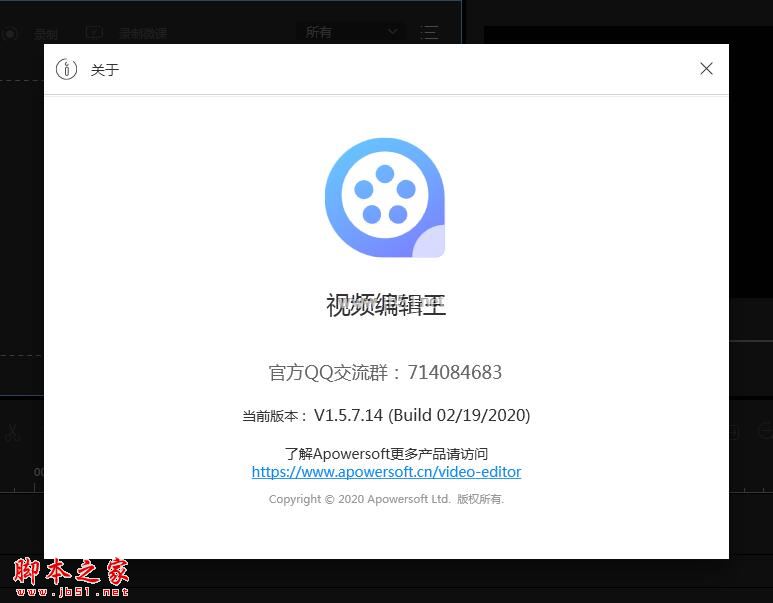This screenshot has height=603, width=773.
Task: Click the version text V1.5.7.14
Action: tap(348, 415)
